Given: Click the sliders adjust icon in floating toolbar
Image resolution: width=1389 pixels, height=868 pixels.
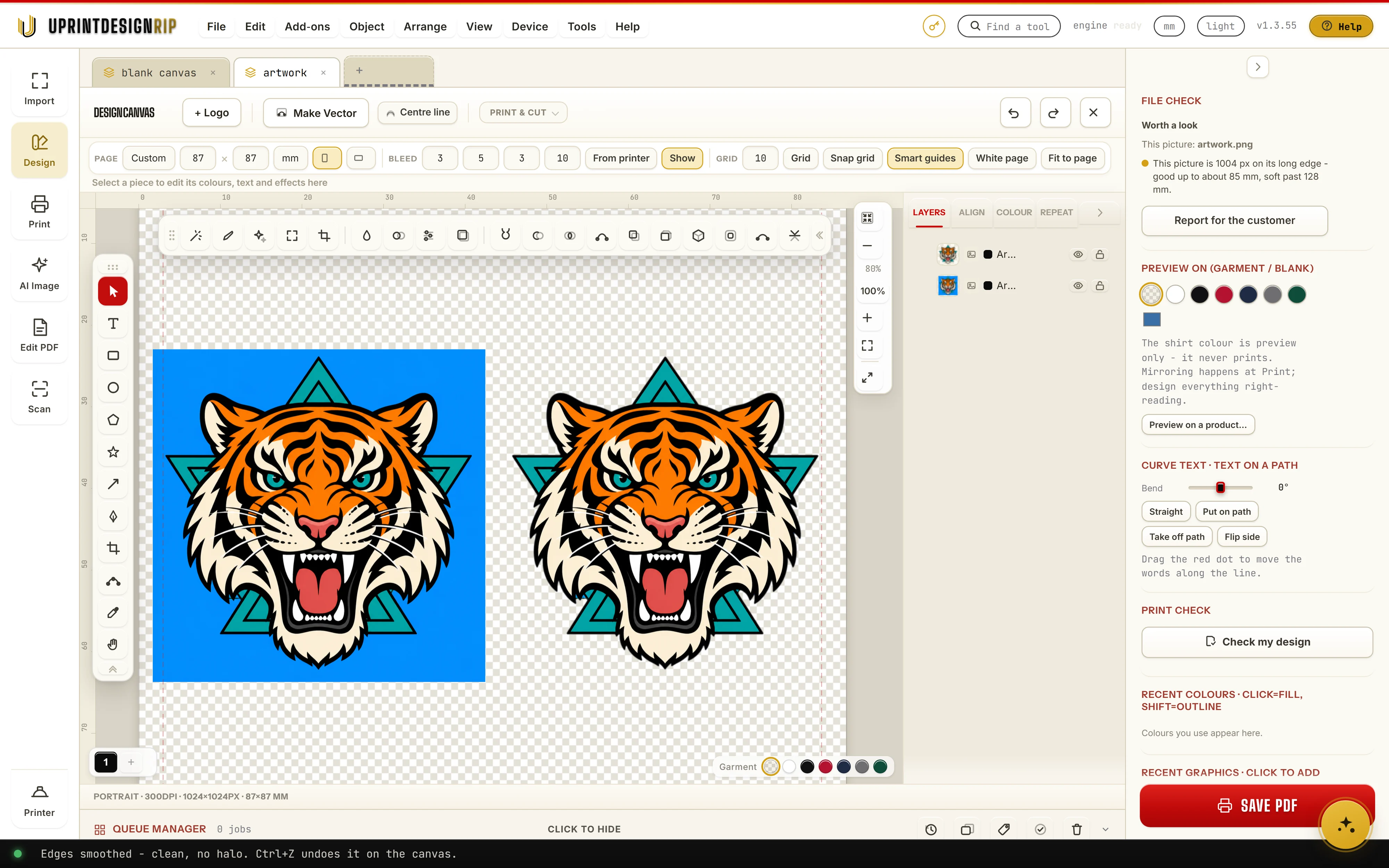Looking at the screenshot, I should 428,235.
